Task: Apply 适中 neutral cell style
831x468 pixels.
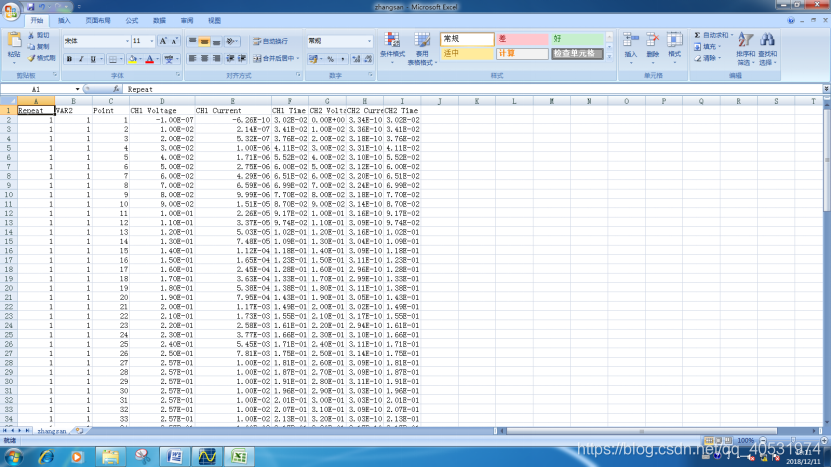Action: (467, 54)
